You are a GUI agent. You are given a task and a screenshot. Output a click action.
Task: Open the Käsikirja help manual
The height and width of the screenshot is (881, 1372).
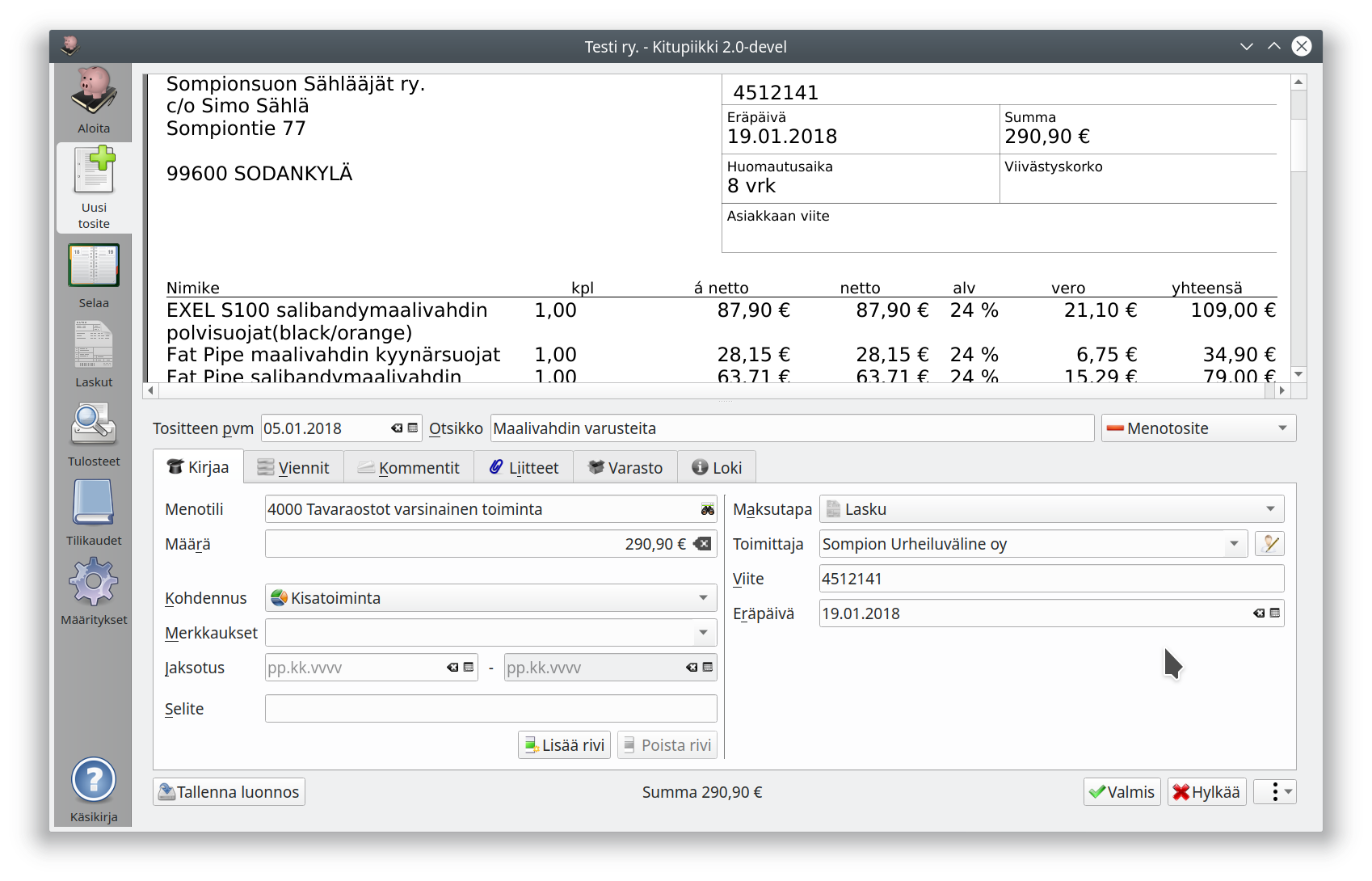coord(94,789)
